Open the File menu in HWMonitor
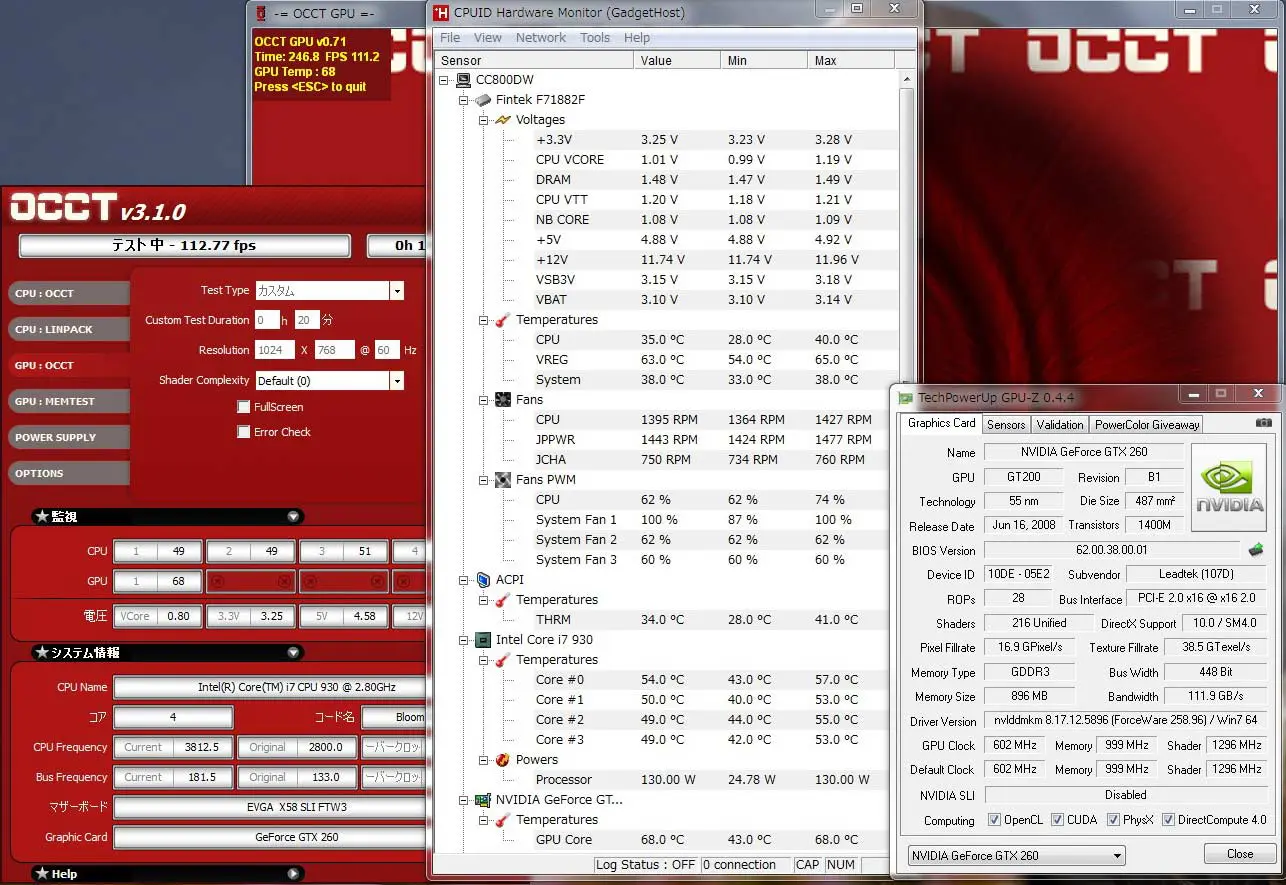The width and height of the screenshot is (1286, 885). [x=450, y=38]
